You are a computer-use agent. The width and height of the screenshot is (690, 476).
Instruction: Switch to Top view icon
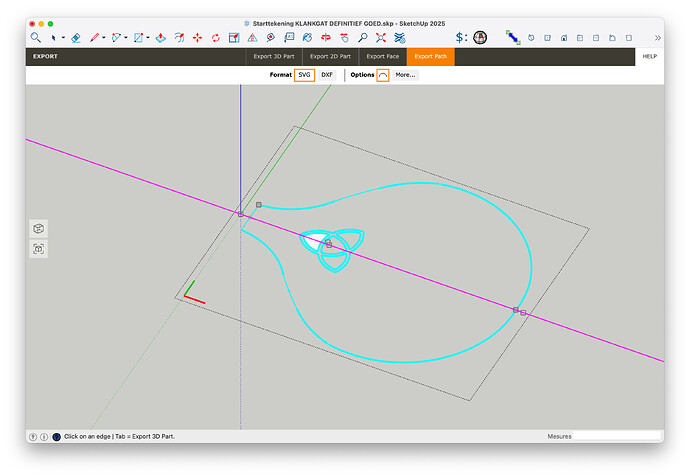(x=547, y=38)
